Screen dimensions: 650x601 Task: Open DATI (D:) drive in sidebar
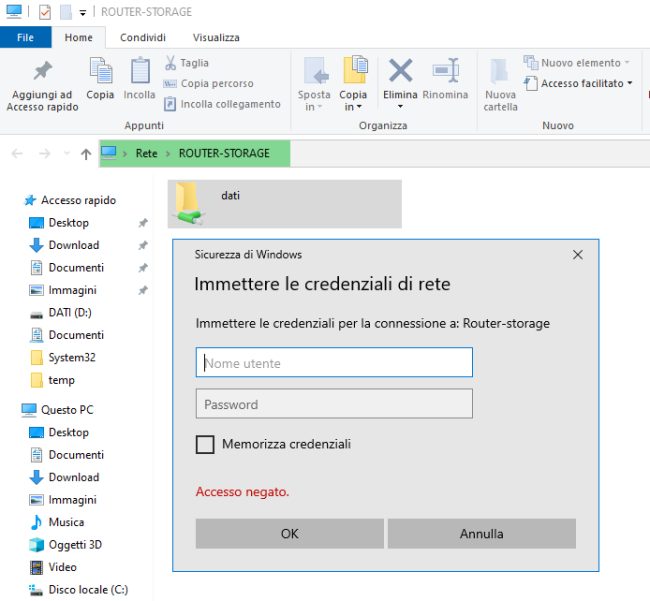click(x=70, y=313)
